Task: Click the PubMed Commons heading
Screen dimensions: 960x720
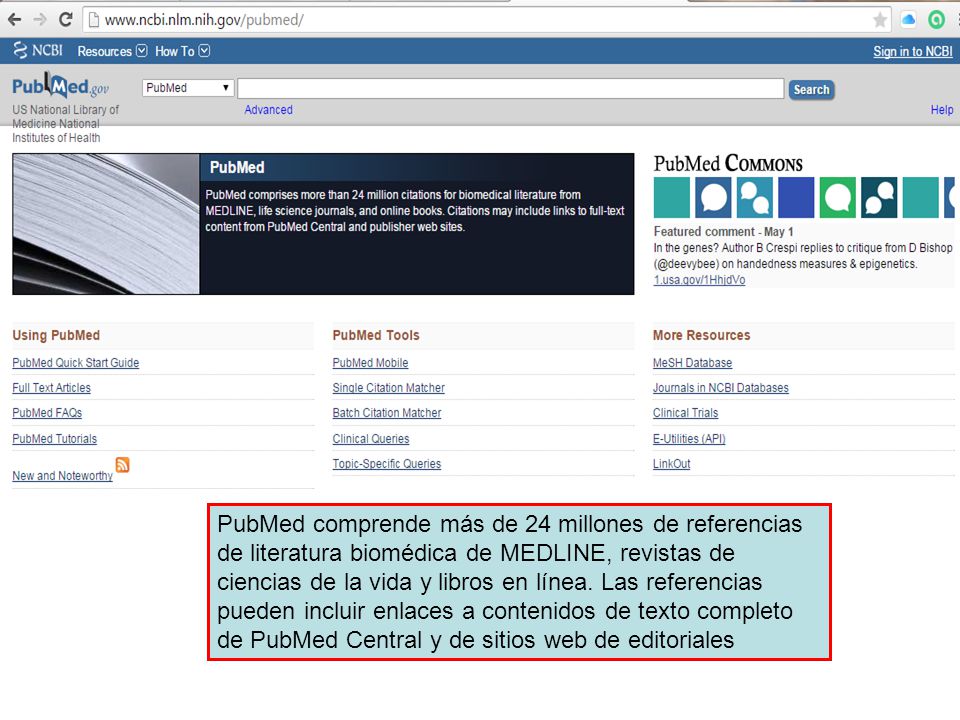Action: point(728,163)
